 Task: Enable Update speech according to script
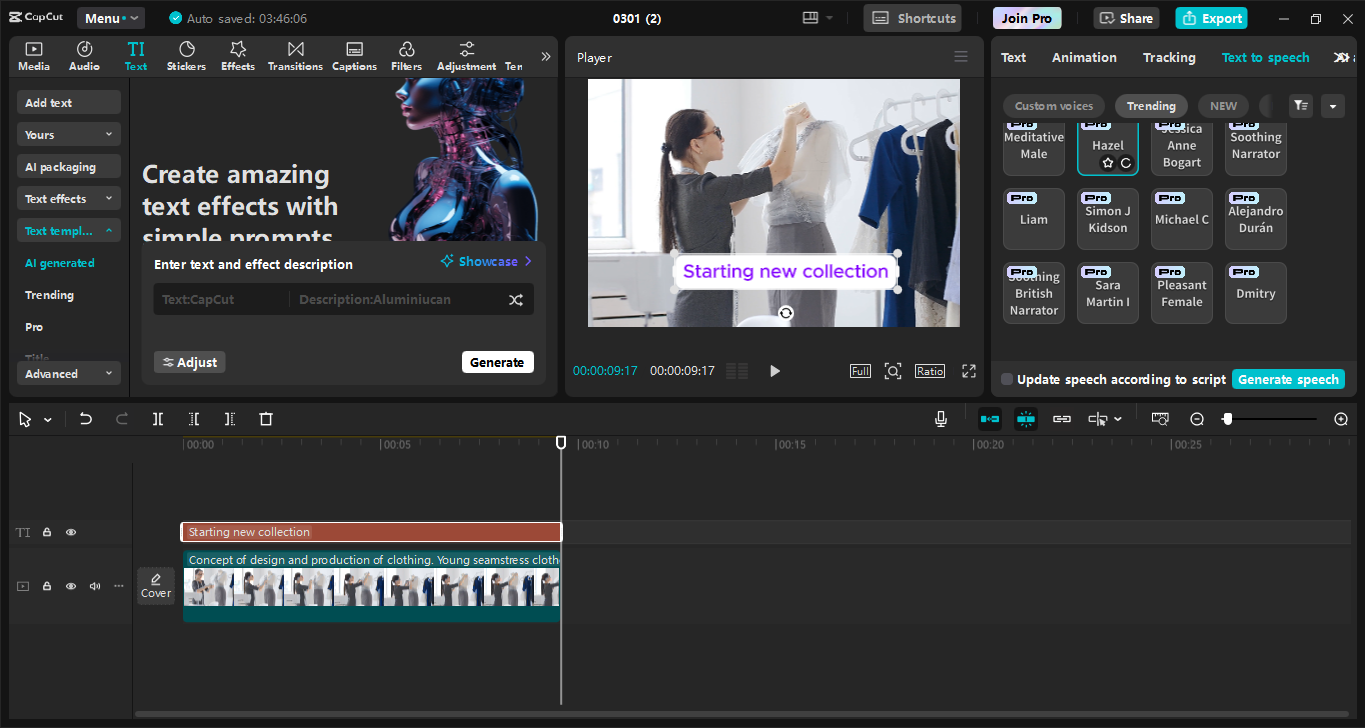pyautogui.click(x=1007, y=380)
